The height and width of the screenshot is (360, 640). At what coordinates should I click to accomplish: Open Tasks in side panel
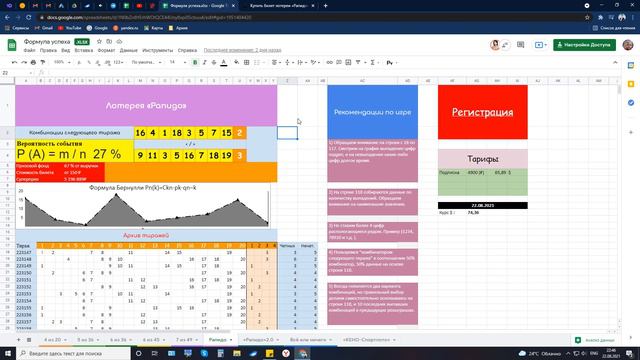(x=631, y=102)
